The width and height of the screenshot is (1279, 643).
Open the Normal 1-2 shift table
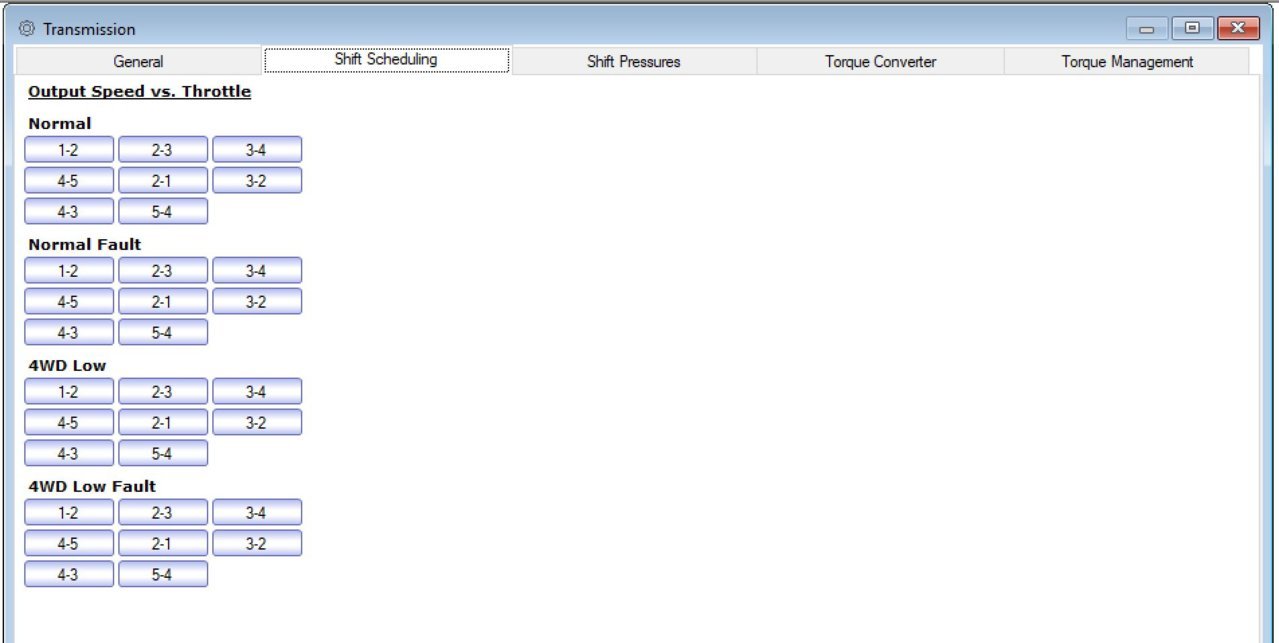point(69,150)
